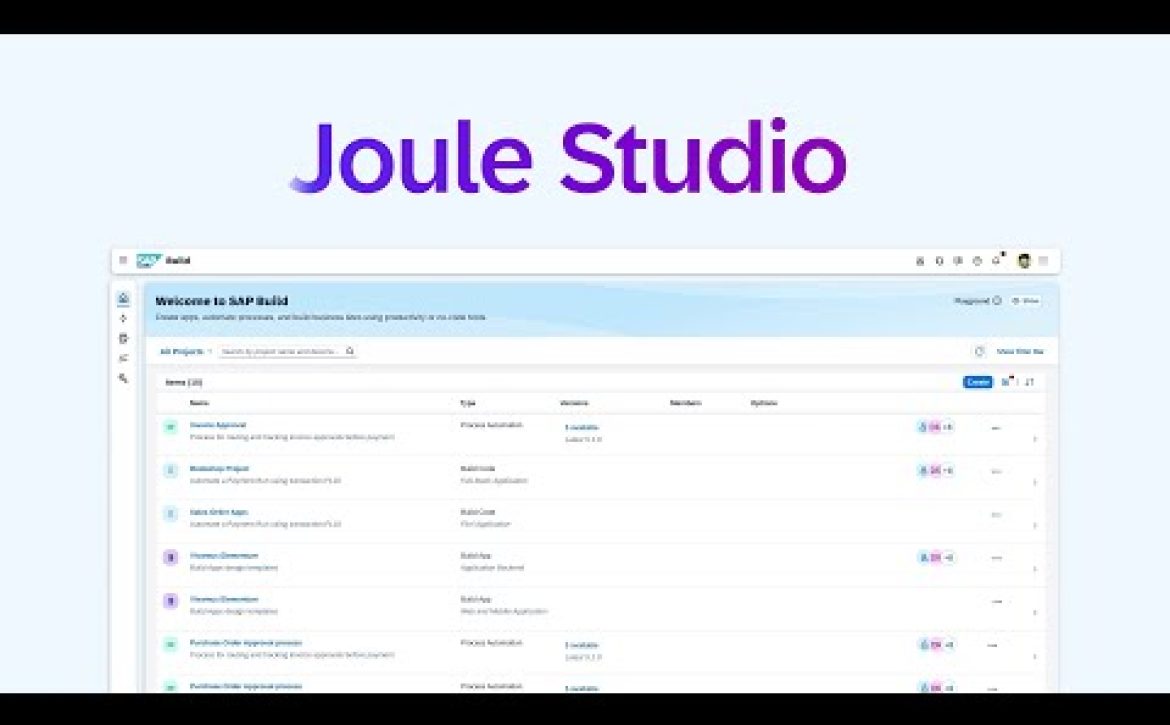
Task: Click the Type column header
Action: pos(467,403)
